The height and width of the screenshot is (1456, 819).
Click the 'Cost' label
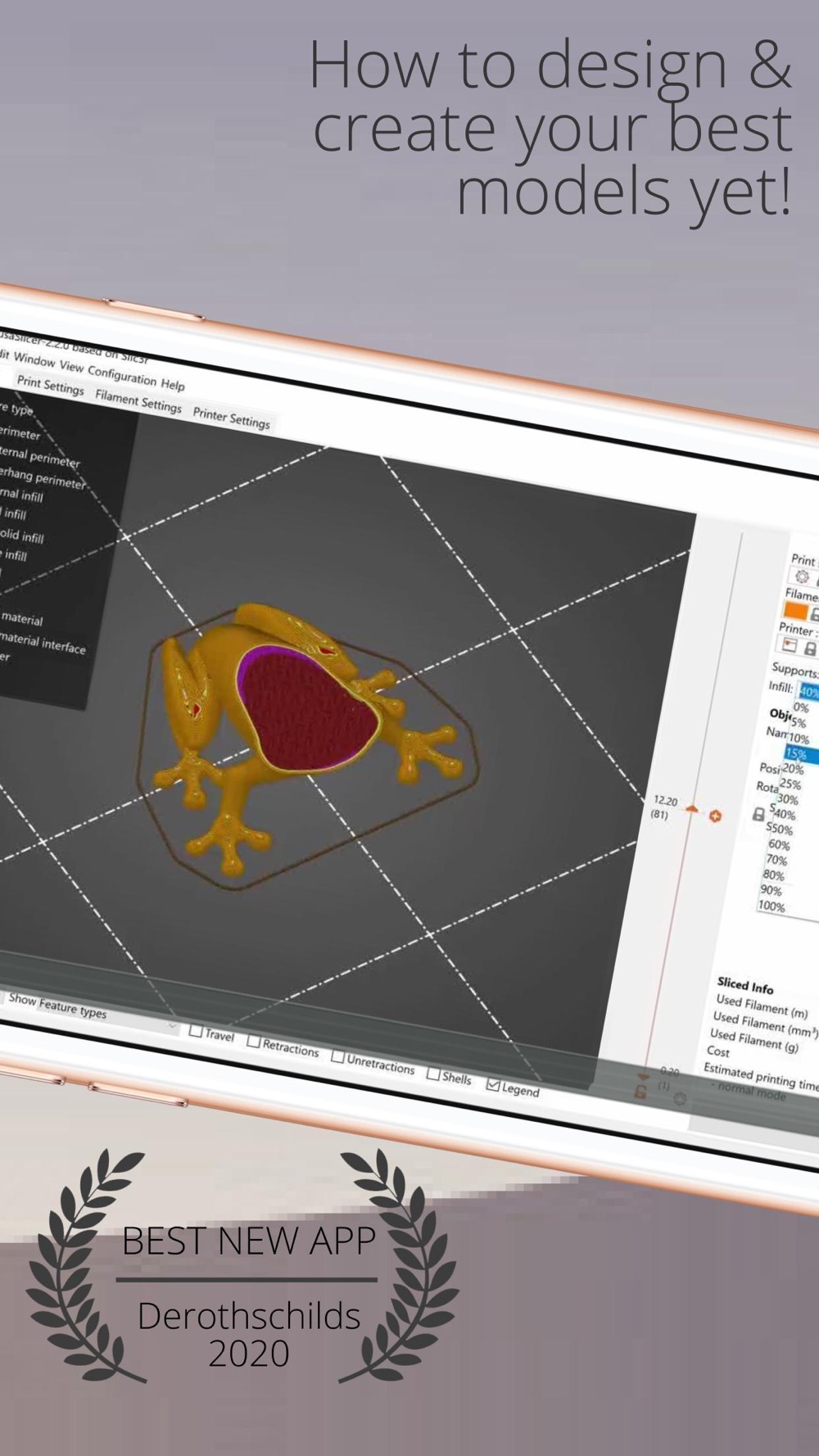717,1051
